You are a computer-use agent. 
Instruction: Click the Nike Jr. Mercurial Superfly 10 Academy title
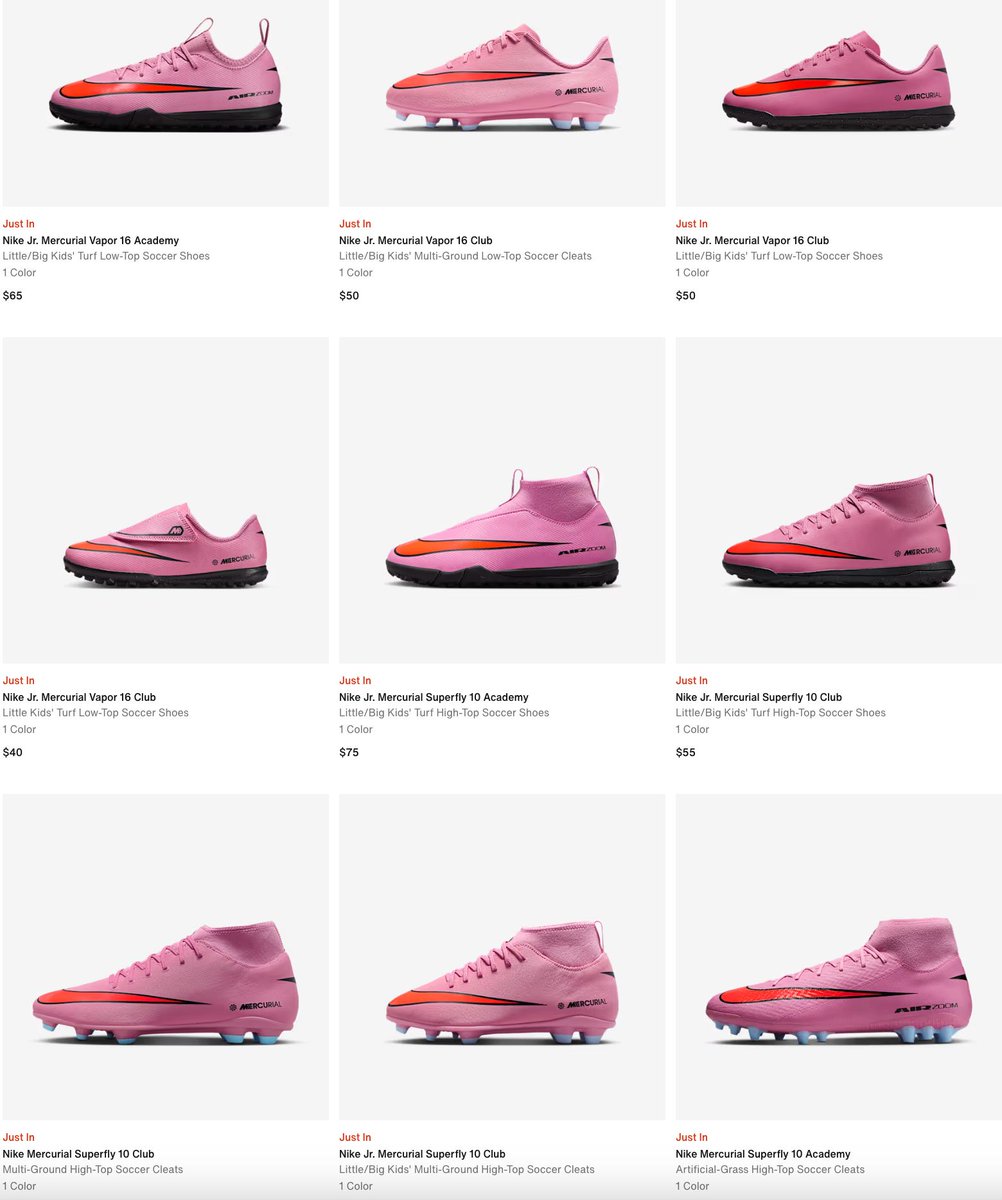tap(434, 697)
